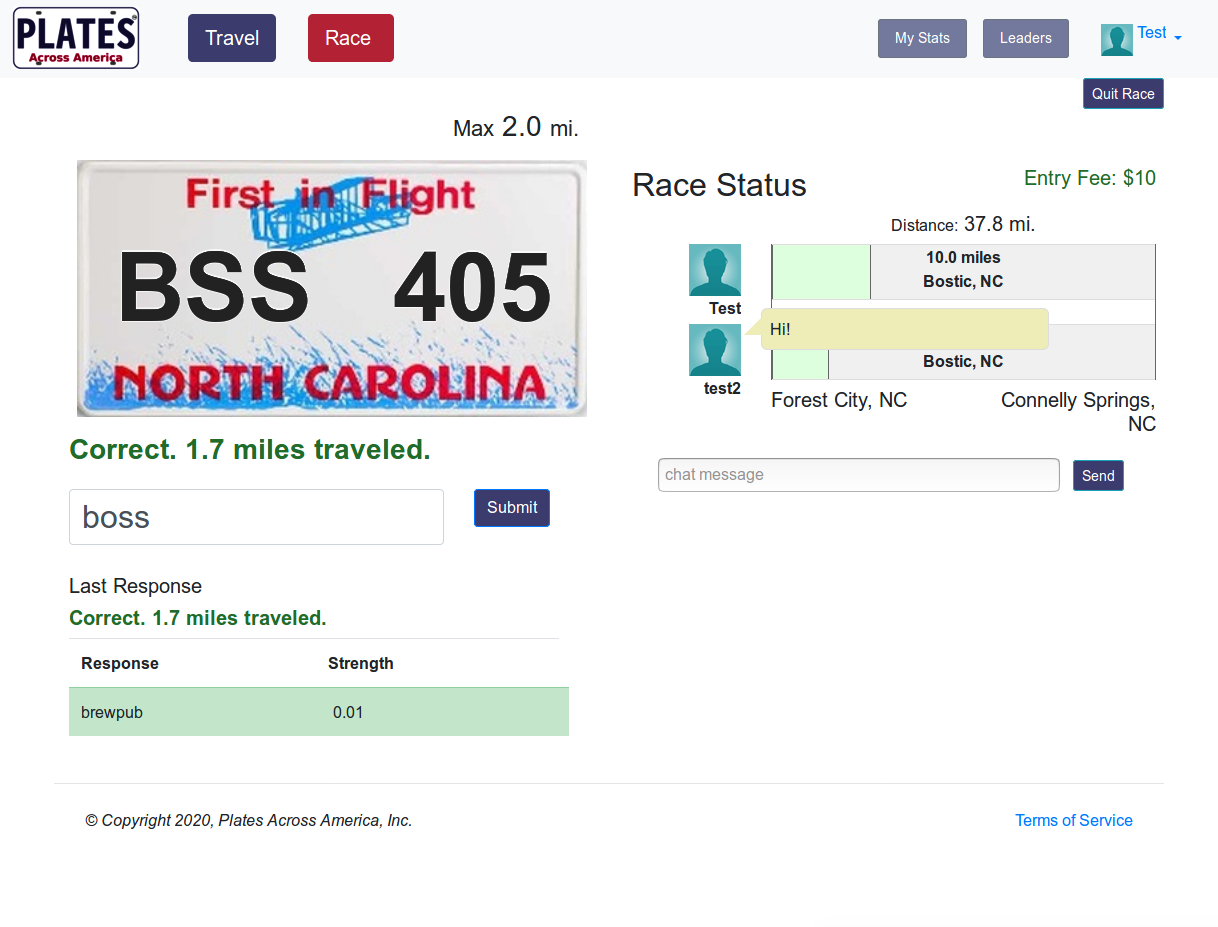Open the Leaders board
Screen dimensions: 1218x927
pos(1025,38)
